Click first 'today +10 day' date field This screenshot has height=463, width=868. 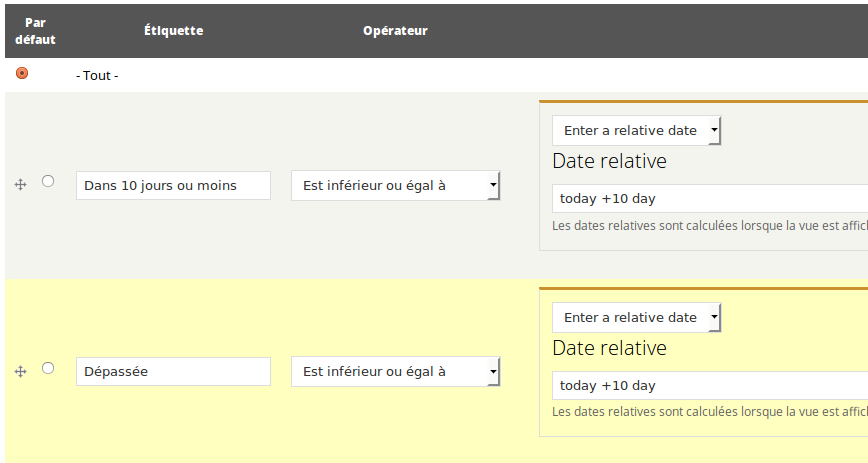[x=710, y=198]
